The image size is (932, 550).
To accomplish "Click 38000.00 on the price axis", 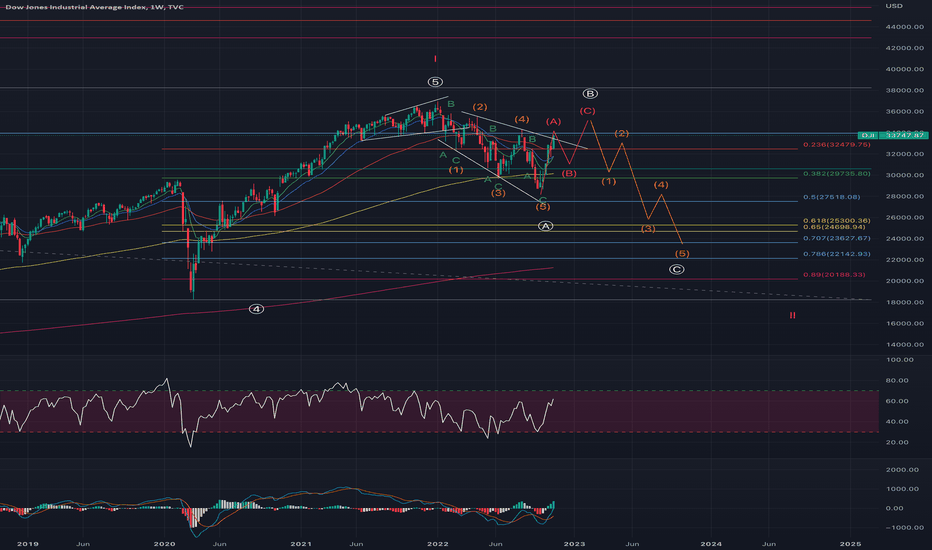I will pyautogui.click(x=904, y=90).
